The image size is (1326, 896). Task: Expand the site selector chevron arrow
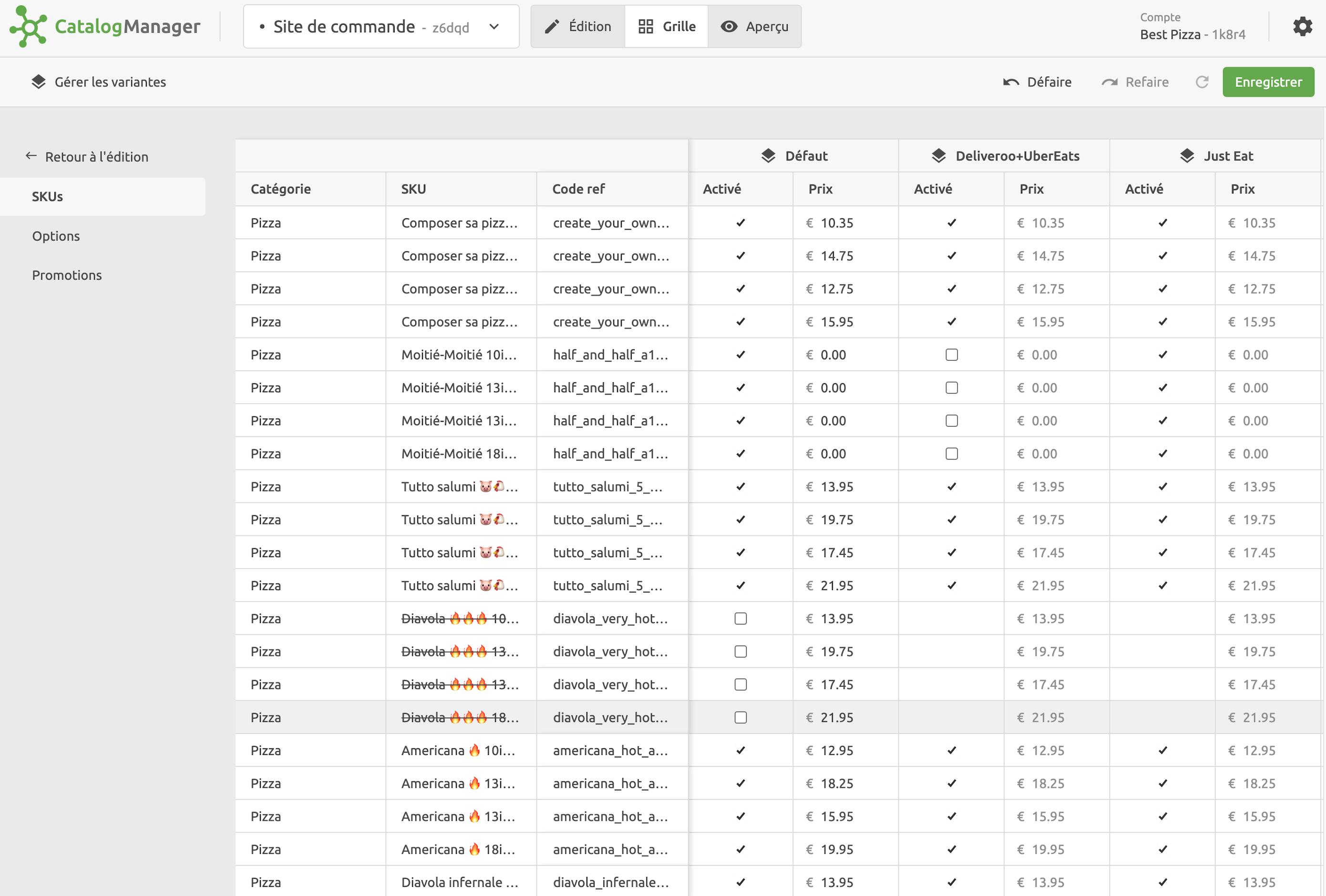click(x=494, y=27)
